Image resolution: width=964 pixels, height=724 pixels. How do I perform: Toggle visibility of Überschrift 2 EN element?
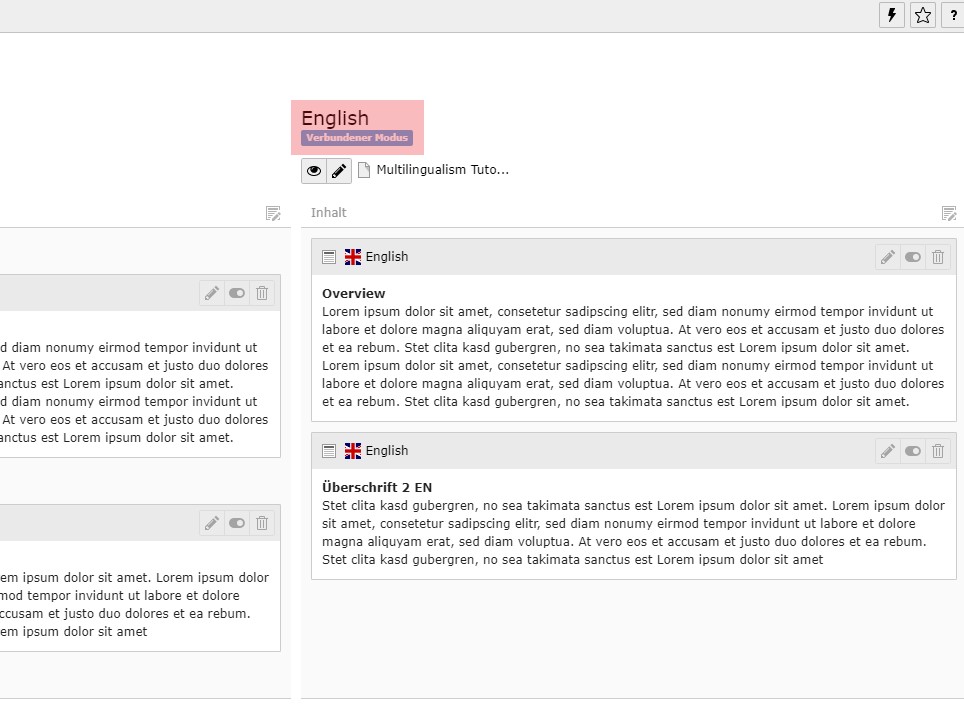pos(913,451)
